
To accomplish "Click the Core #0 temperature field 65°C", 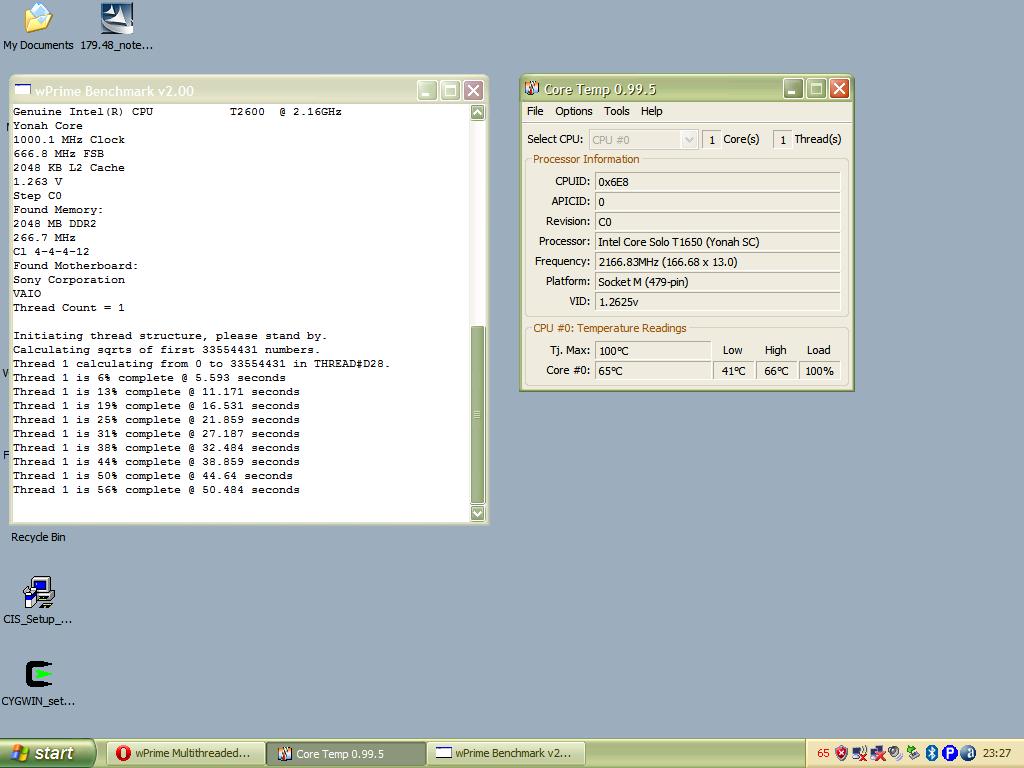I will (x=652, y=371).
